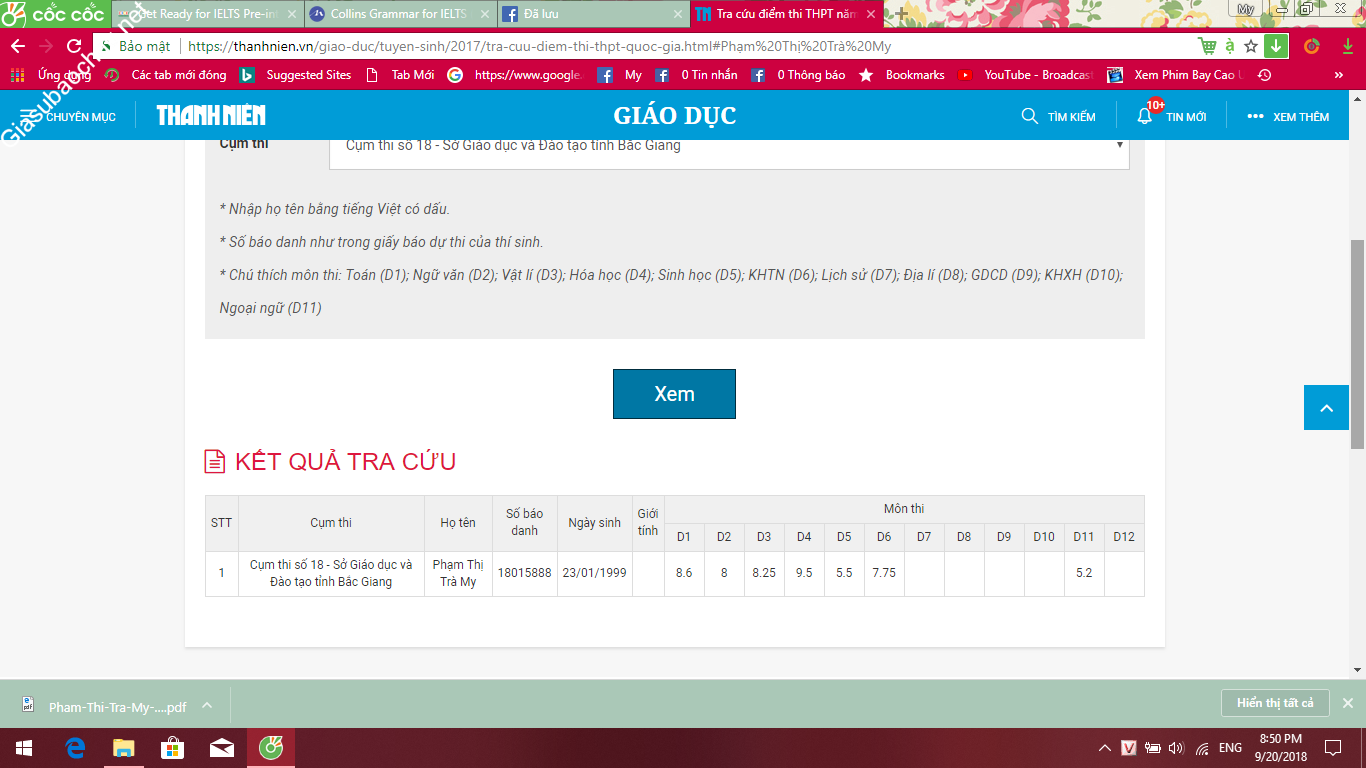Screen dimensions: 1366x768
Task: Click the Hiển thị tất cả button
Action: pos(1274,703)
